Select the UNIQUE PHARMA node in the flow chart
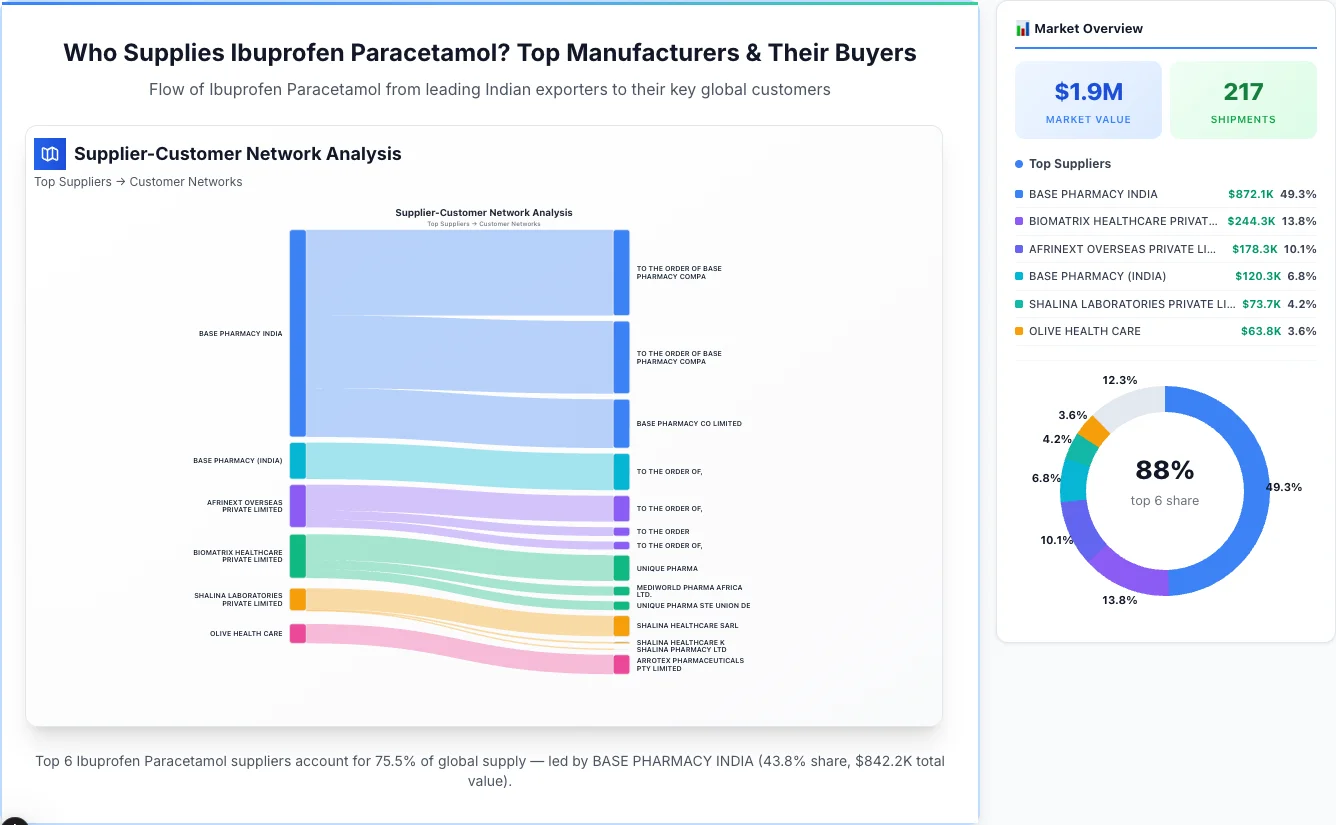The image size is (1336, 825). pos(621,568)
